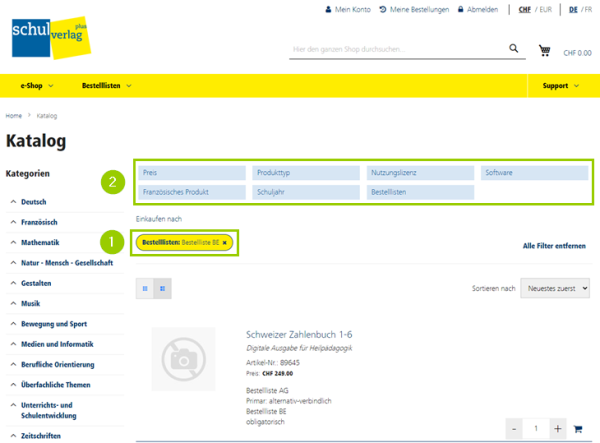Screen dimensions: 600x443
Task: Open the shopping cart icon
Action: tap(545, 50)
